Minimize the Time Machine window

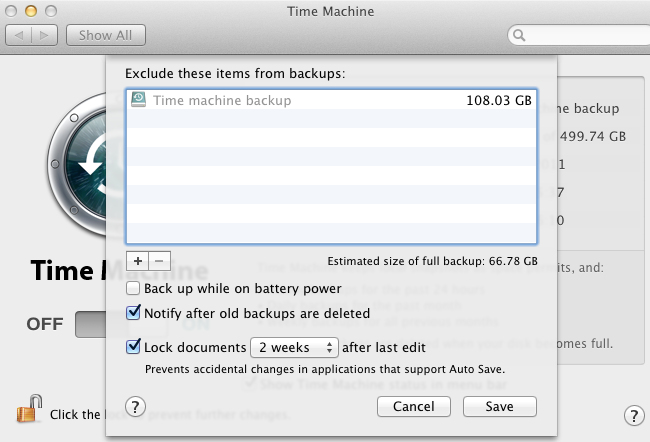pos(31,11)
